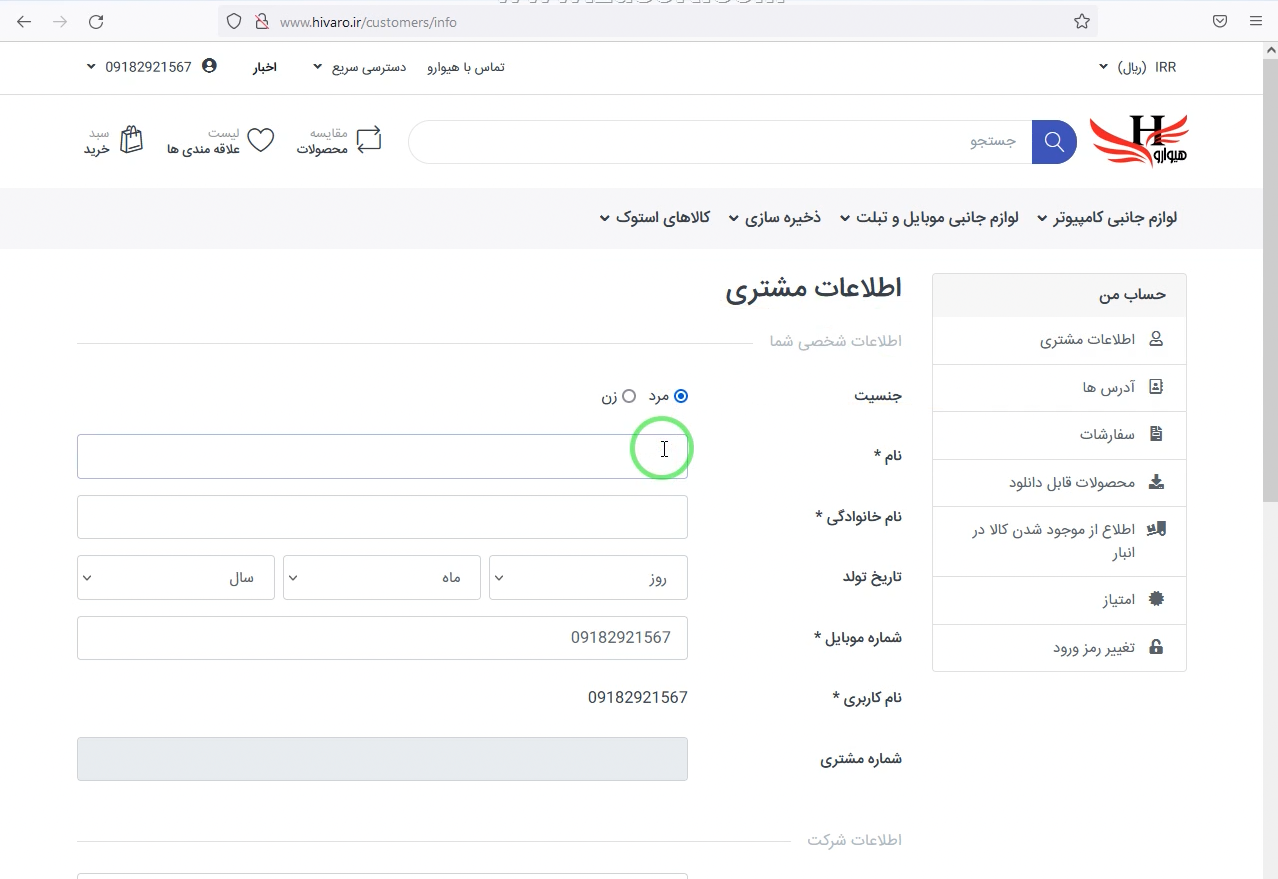Open the روز birth day dropdown
The height and width of the screenshot is (879, 1278).
tap(588, 578)
